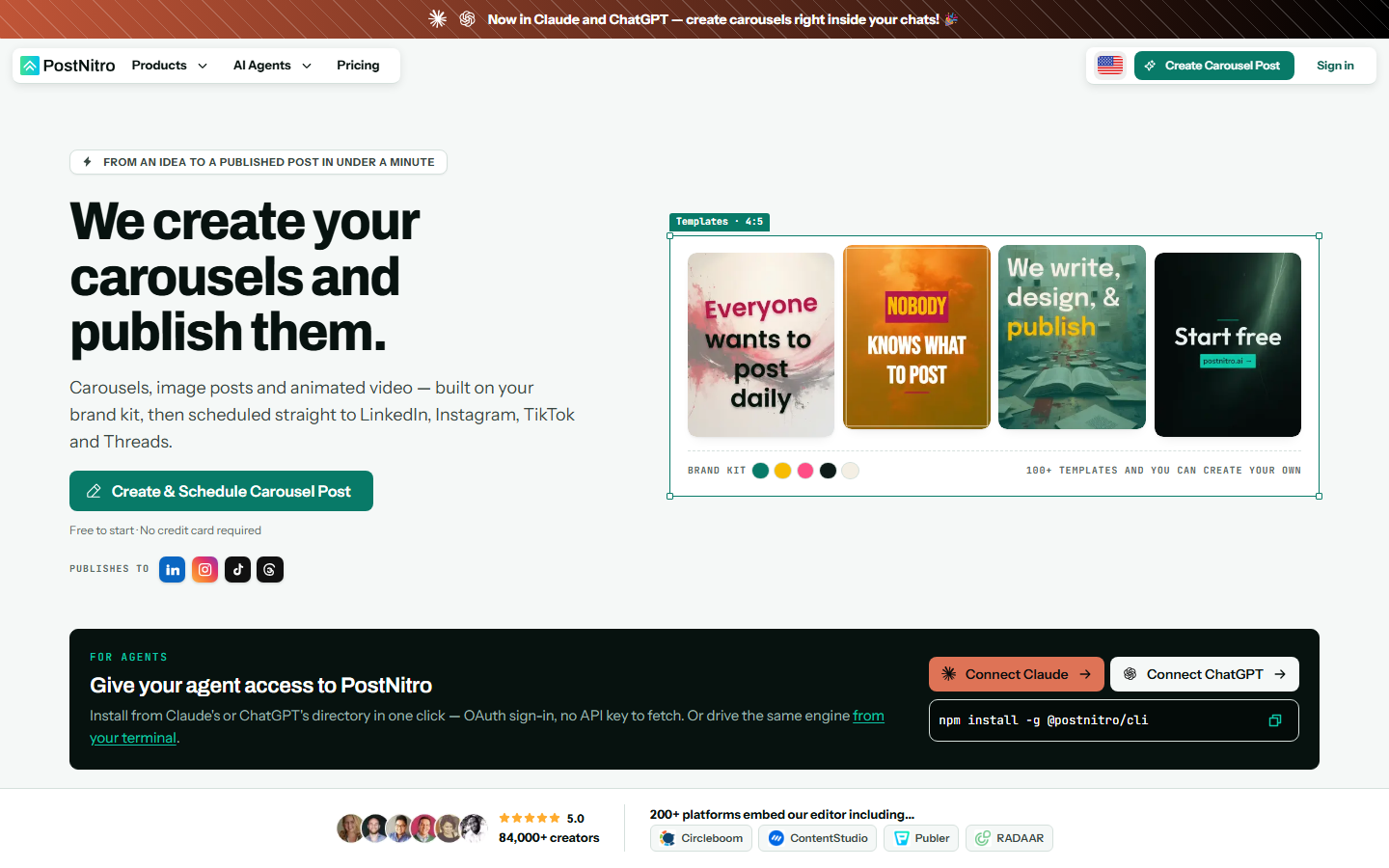Screen dimensions: 1389x868
Task: Click Create & Schedule Carousel Post button
Action: pyautogui.click(x=221, y=491)
